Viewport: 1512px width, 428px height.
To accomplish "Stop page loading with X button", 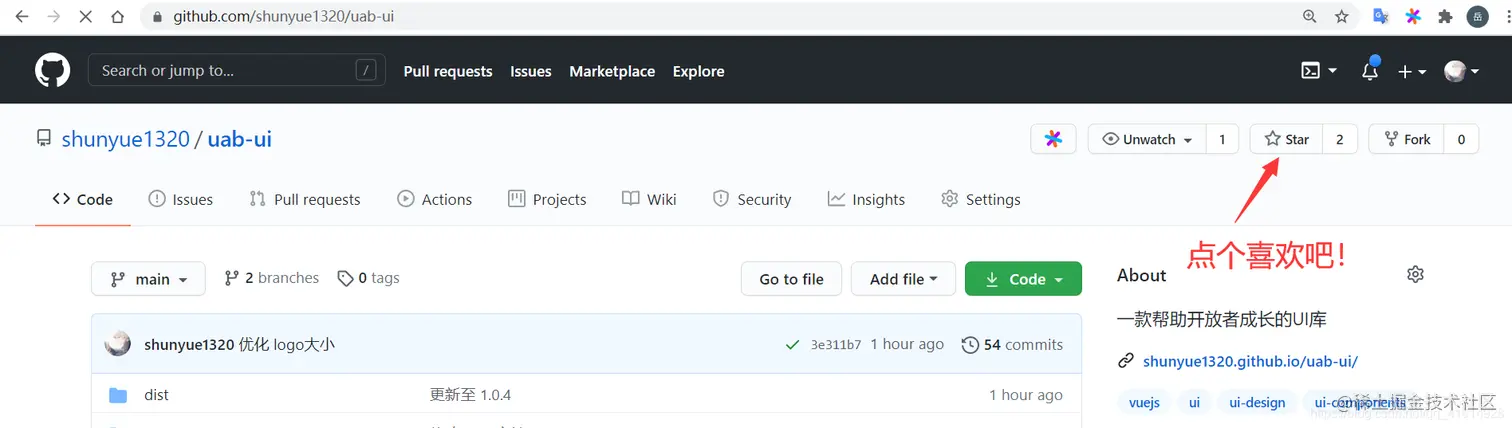I will click(85, 17).
